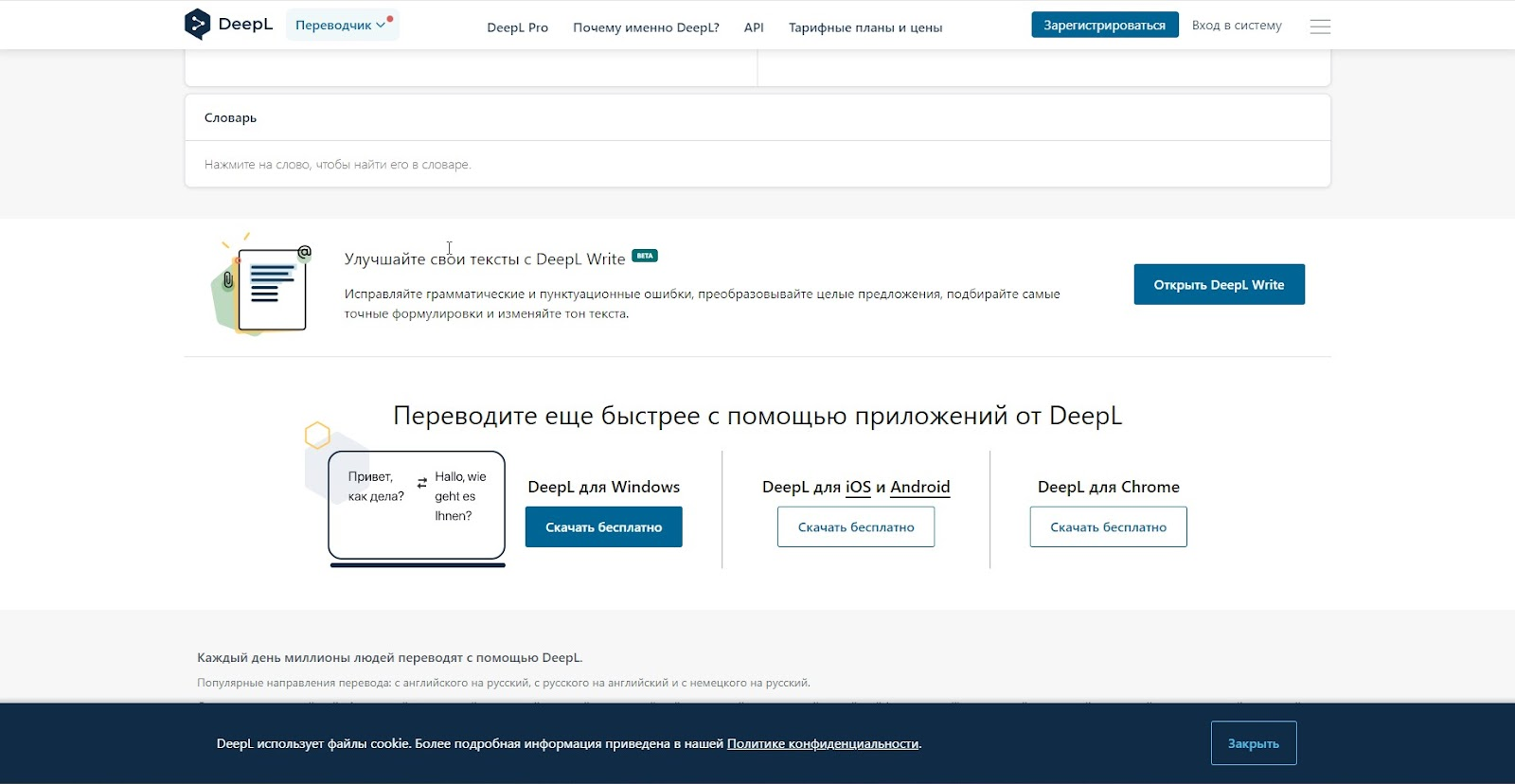
Task: Click the Зарегистрироваться button
Action: tap(1105, 26)
